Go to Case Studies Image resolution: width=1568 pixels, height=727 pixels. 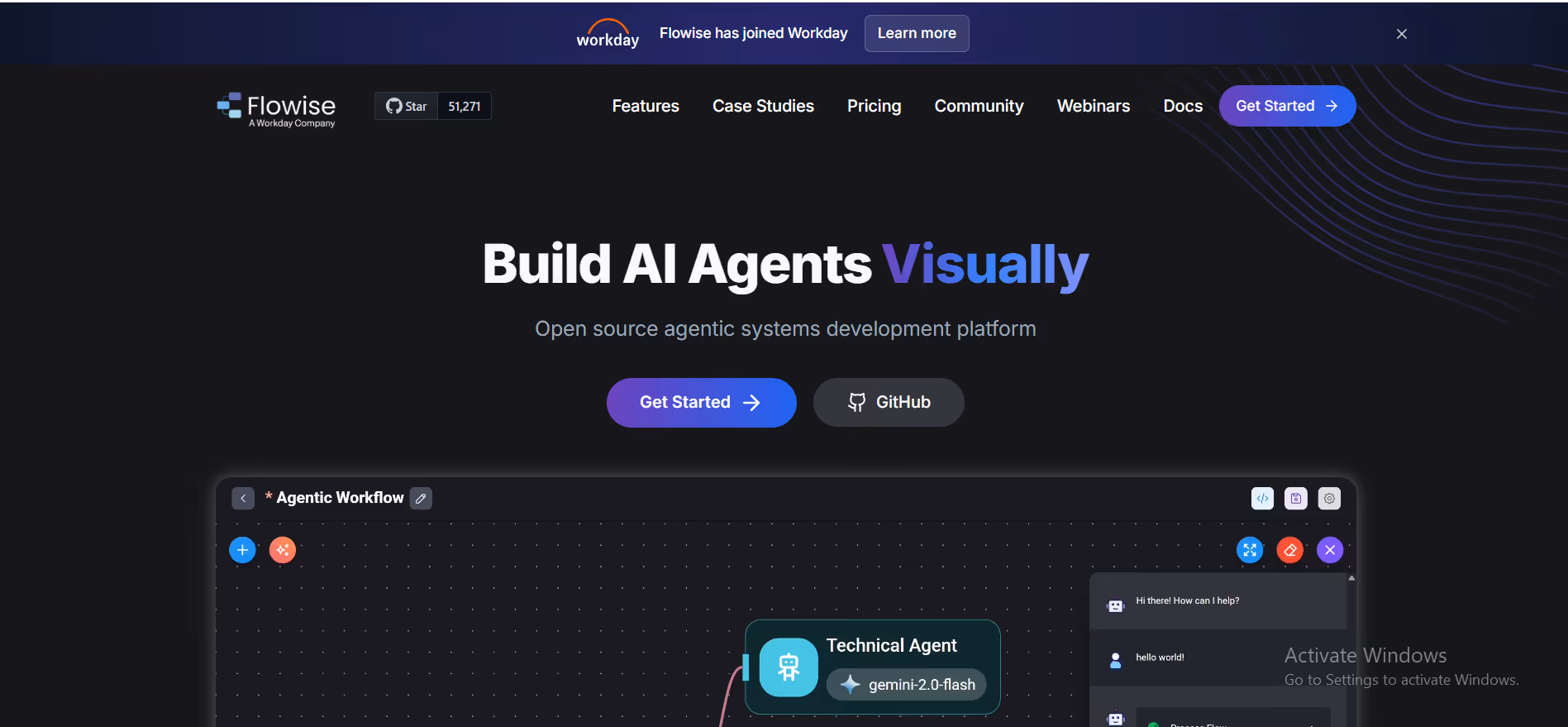point(763,106)
